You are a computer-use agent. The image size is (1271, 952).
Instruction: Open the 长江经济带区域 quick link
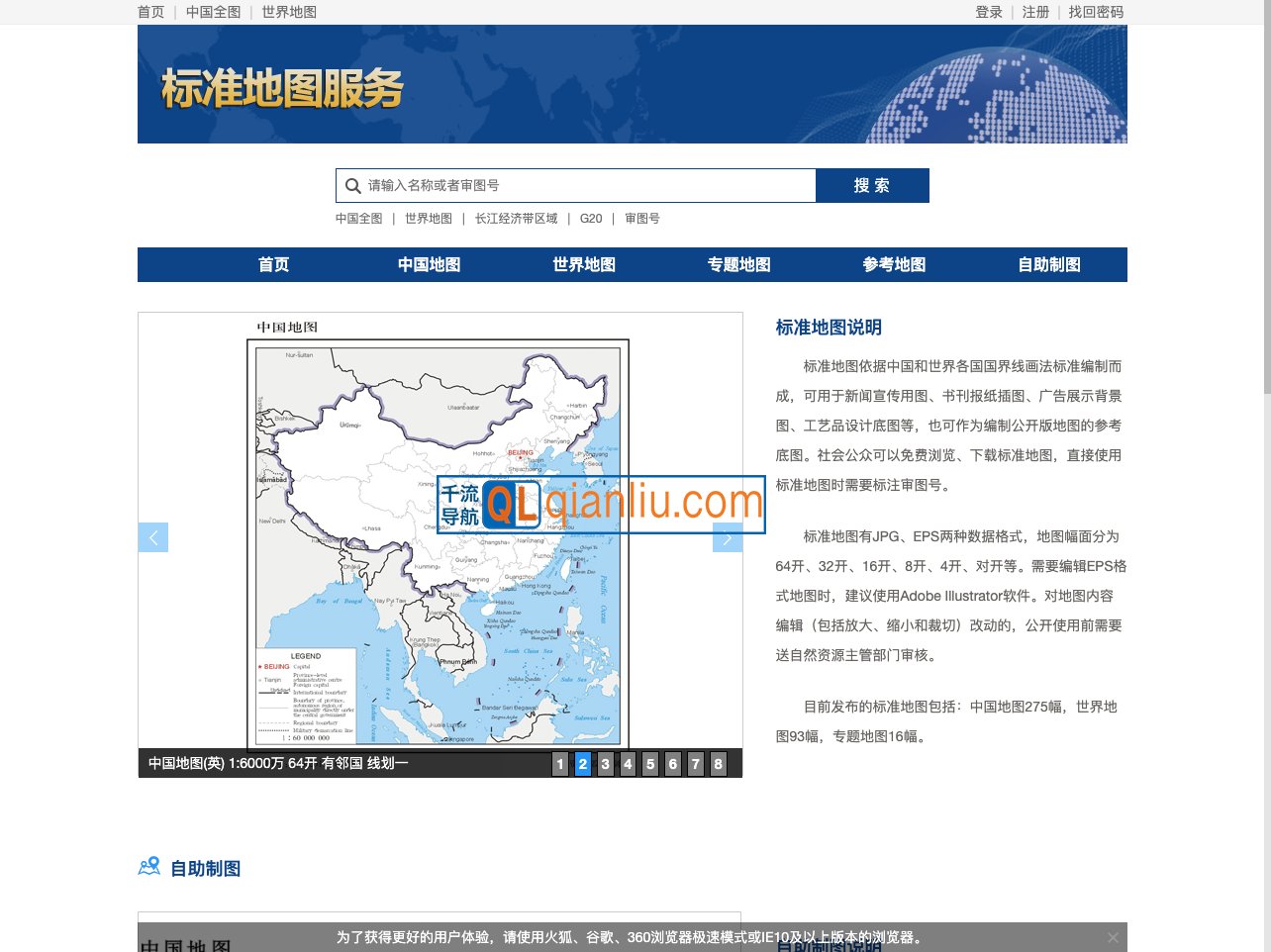pyautogui.click(x=515, y=219)
